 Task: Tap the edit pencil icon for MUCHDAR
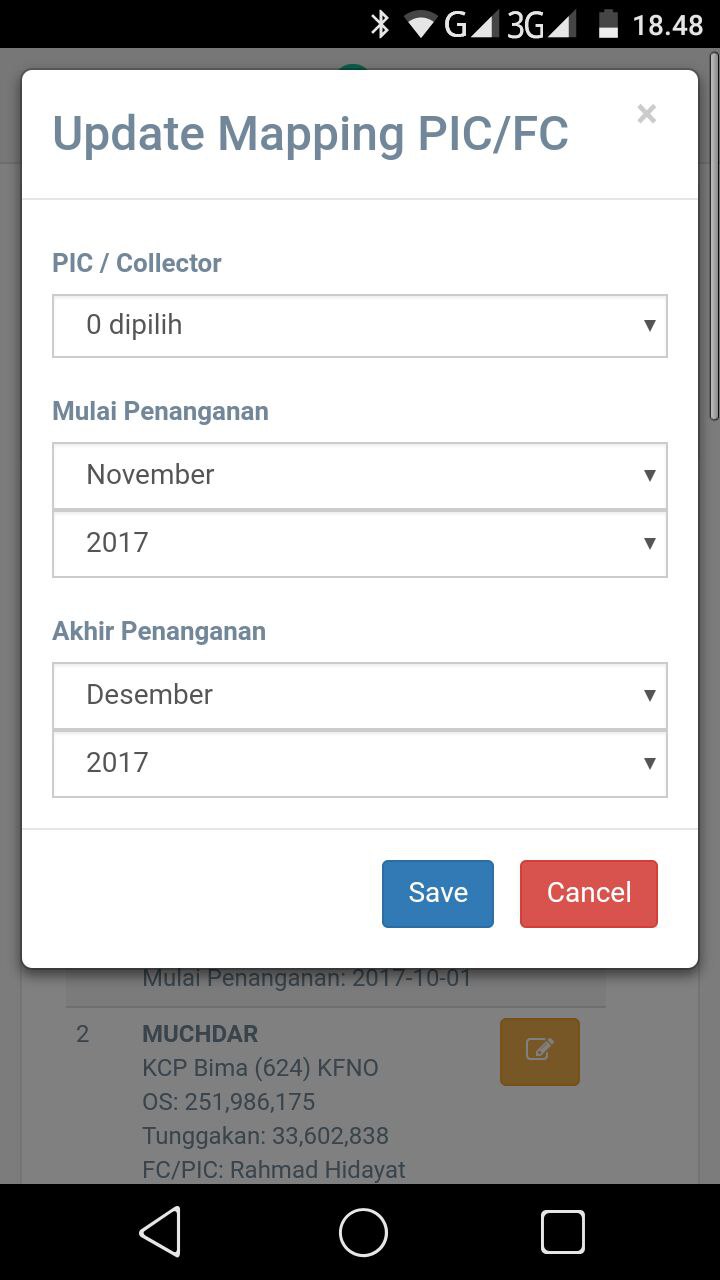(539, 1051)
